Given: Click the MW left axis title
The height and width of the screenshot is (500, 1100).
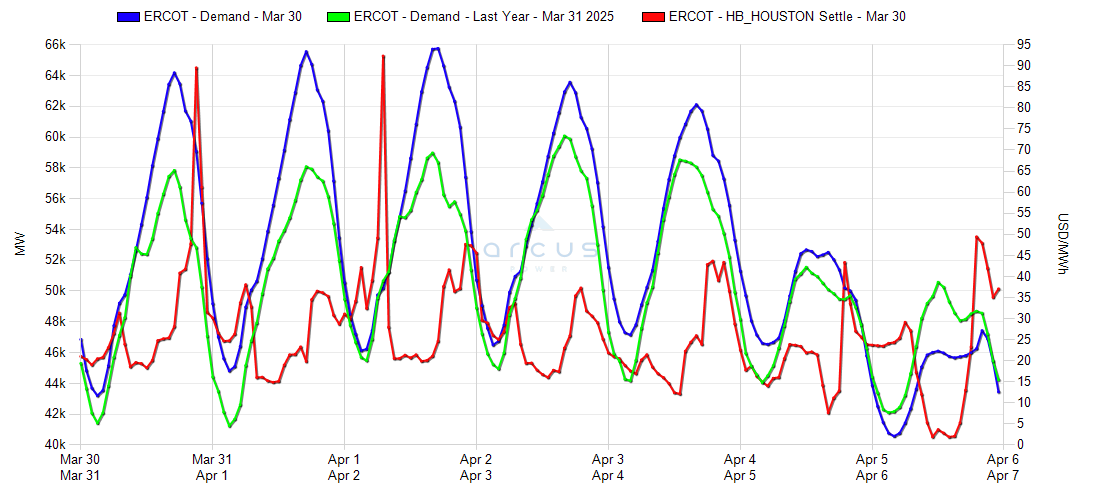Looking at the screenshot, I should (x=20, y=245).
